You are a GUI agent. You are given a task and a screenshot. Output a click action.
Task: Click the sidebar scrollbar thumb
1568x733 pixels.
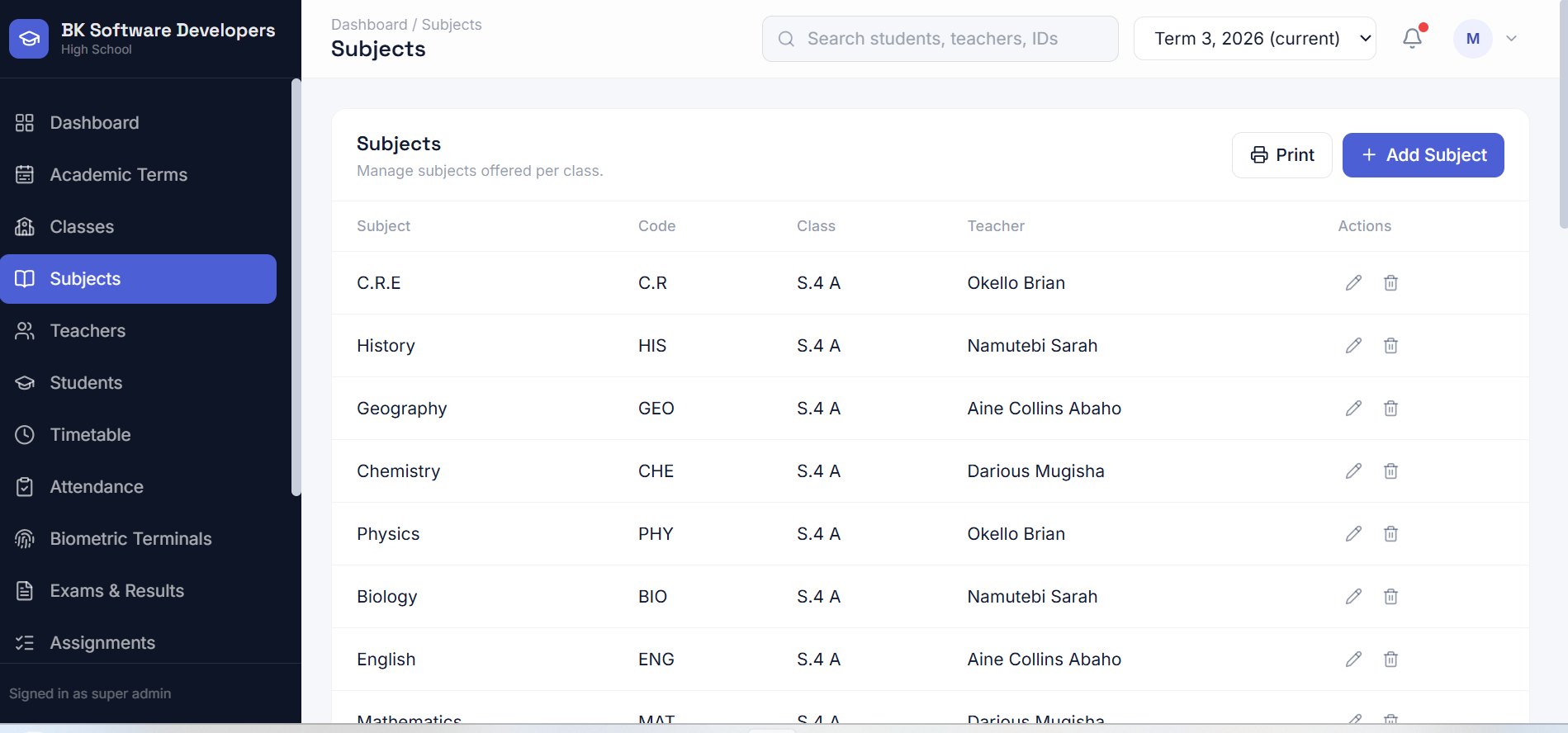click(296, 287)
